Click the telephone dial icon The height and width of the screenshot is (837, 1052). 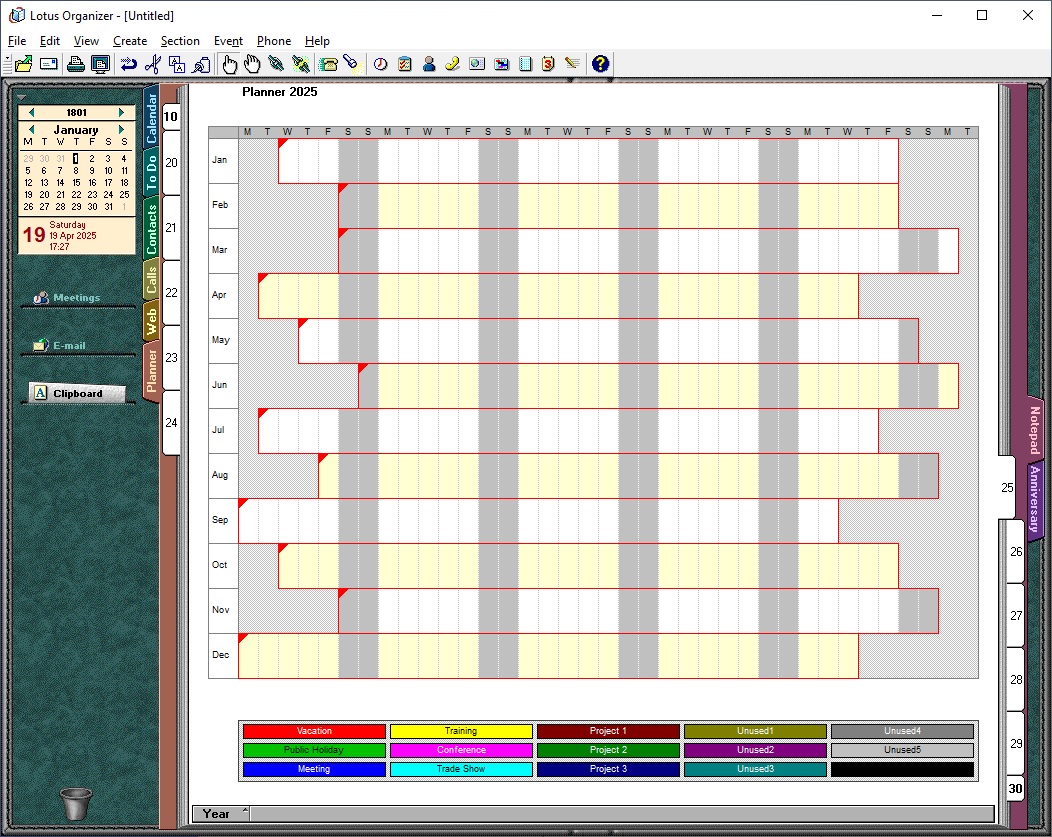[328, 64]
